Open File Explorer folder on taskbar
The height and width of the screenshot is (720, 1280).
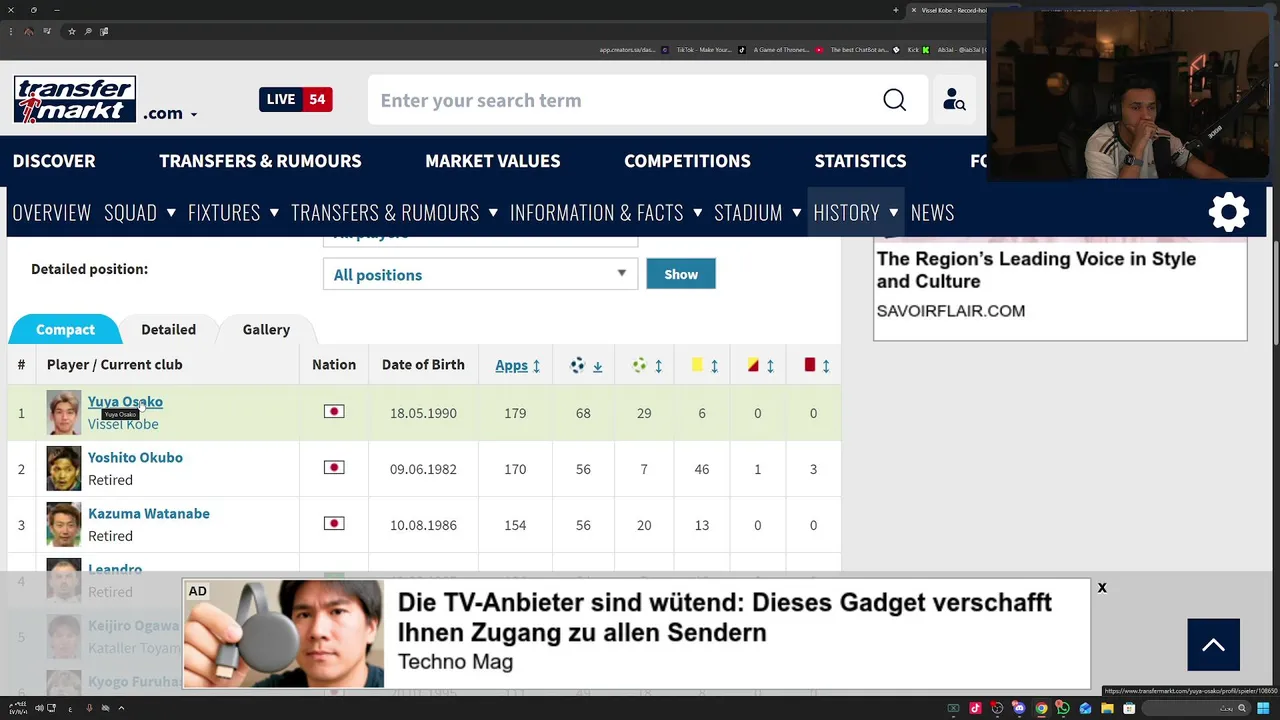[x=1107, y=708]
